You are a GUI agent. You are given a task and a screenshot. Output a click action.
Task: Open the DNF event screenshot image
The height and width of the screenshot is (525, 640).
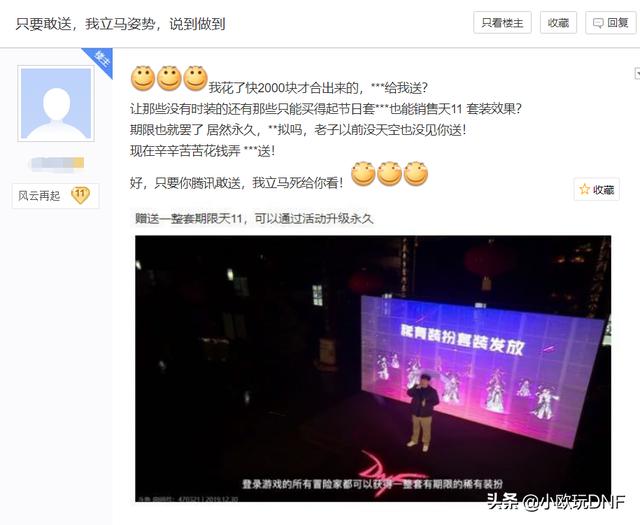point(373,368)
